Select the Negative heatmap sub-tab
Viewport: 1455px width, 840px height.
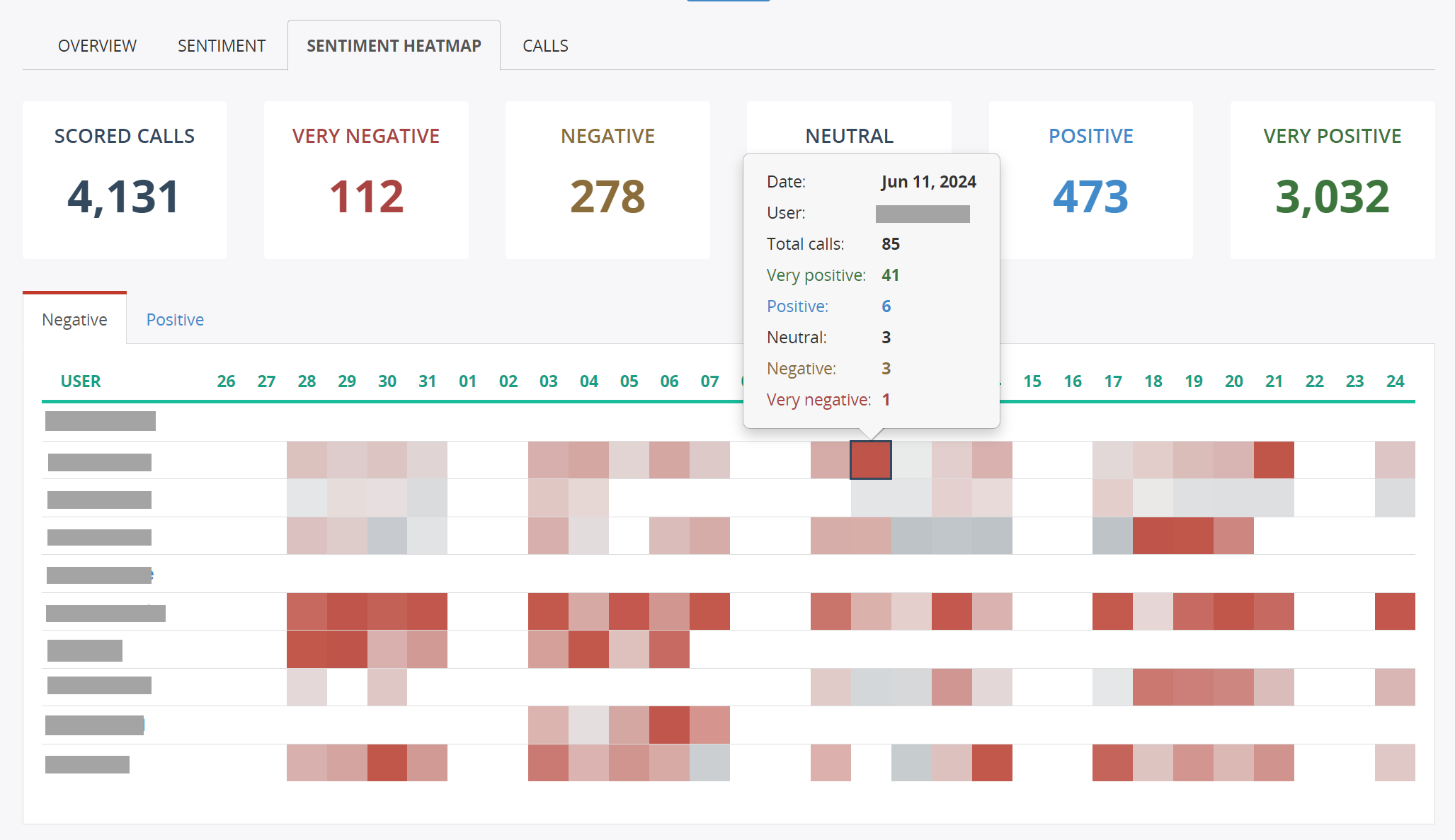pos(74,319)
